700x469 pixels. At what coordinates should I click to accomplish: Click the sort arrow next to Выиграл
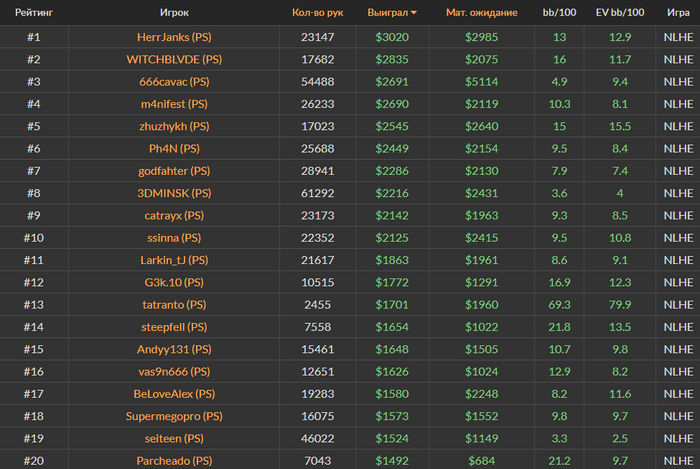tap(414, 13)
